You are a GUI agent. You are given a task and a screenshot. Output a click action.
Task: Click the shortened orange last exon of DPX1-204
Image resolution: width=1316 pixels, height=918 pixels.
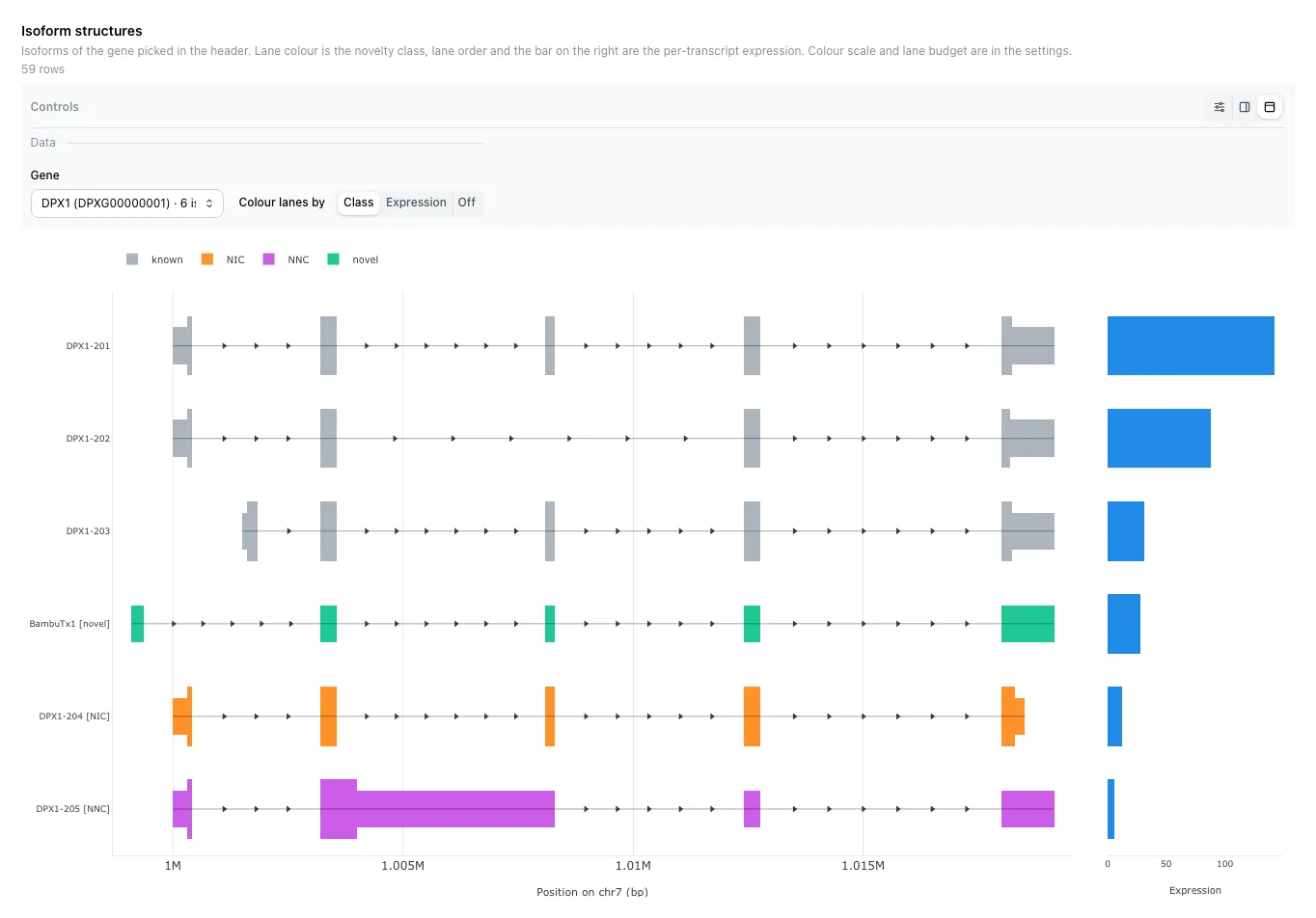coord(1013,716)
